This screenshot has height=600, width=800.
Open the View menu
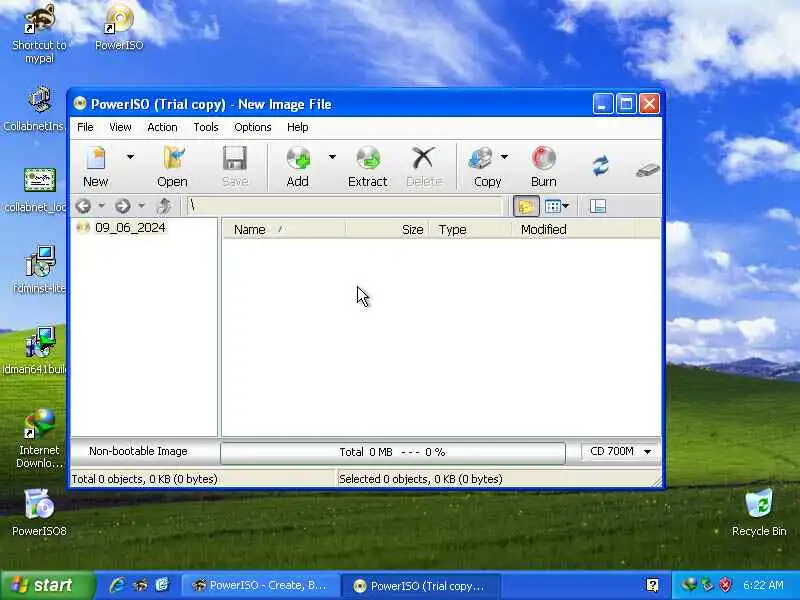(120, 127)
